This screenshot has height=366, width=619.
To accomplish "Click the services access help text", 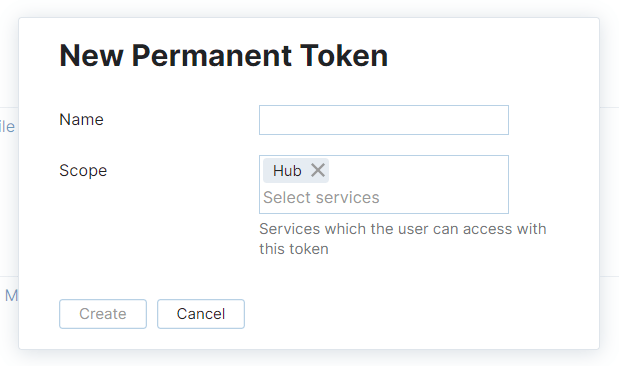I will click(403, 239).
